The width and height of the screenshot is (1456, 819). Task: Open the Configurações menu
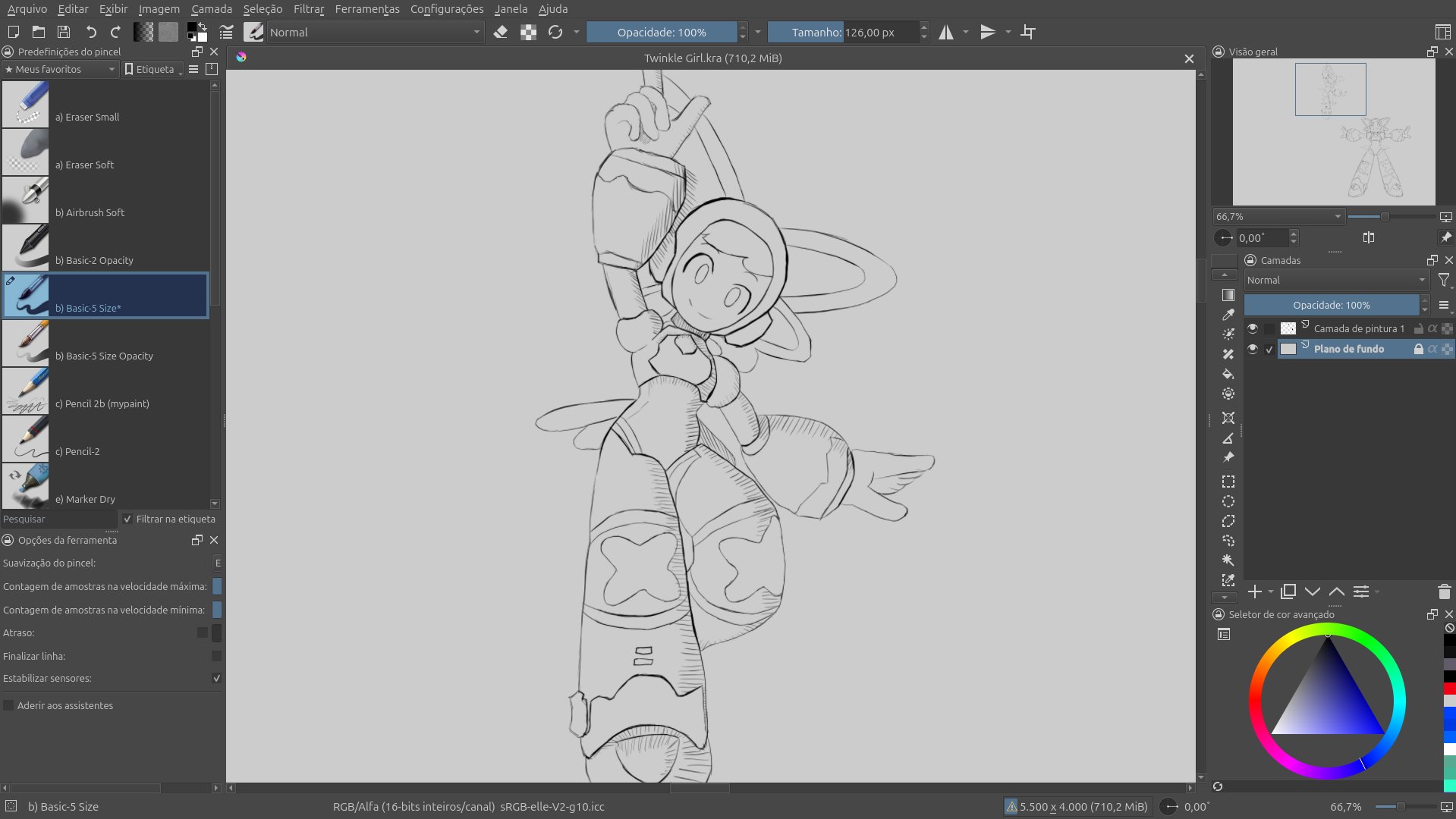447,9
